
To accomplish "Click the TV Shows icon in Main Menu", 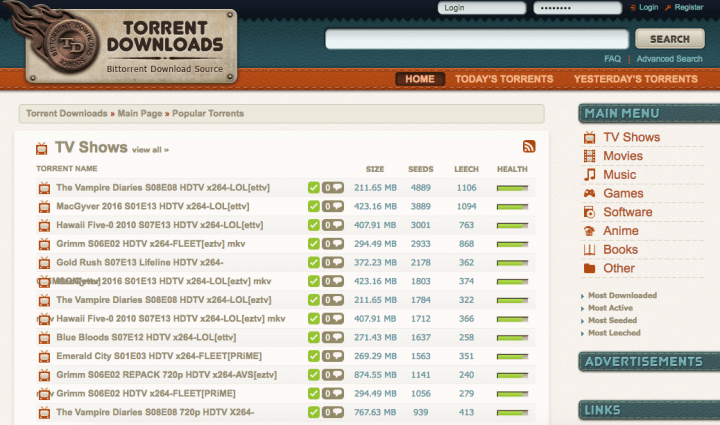I will pyautogui.click(x=590, y=137).
